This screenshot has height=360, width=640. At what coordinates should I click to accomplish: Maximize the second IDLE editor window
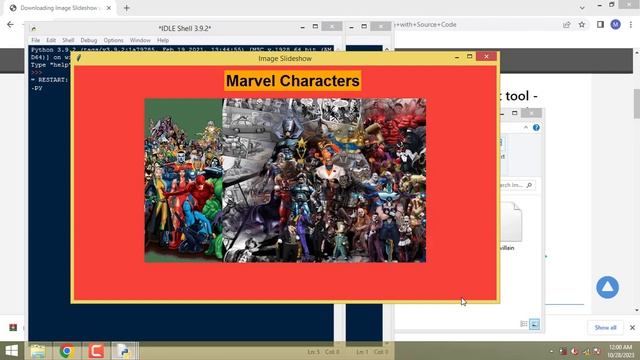coord(364,27)
